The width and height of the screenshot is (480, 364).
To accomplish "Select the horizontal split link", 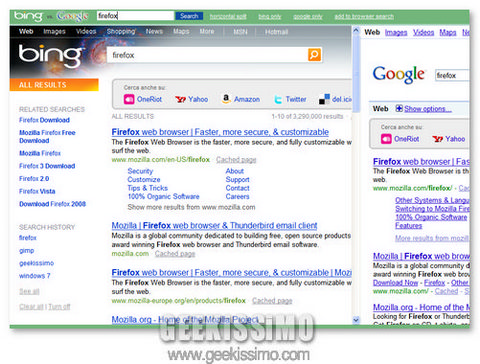I will (x=228, y=16).
